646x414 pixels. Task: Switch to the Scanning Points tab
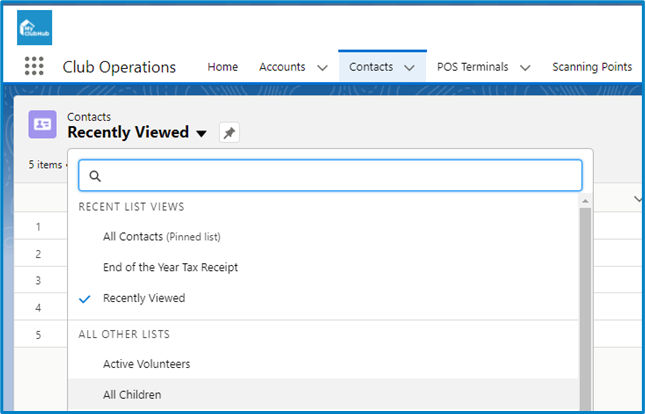click(591, 67)
